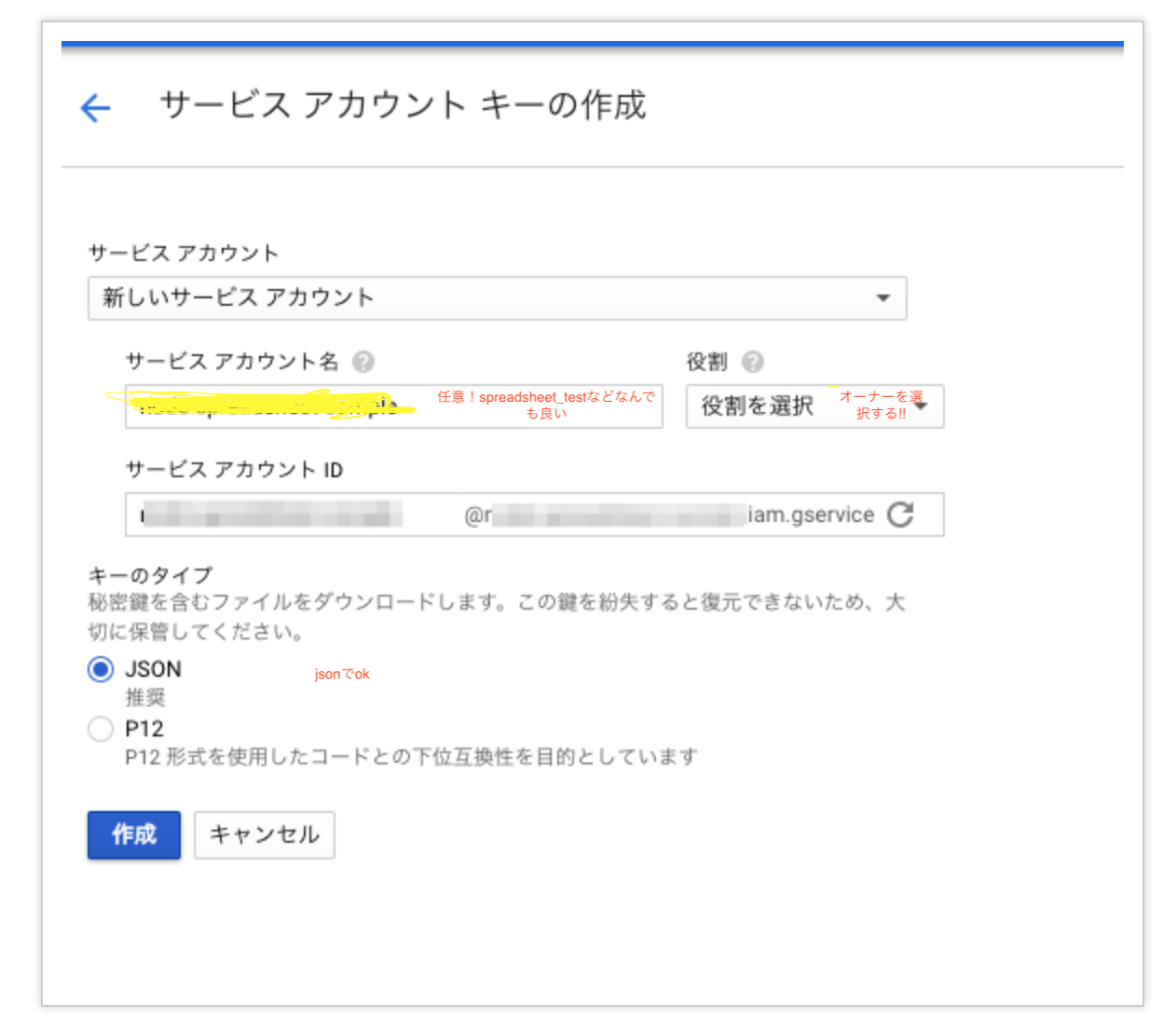Click the P12 option label
The width and height of the screenshot is (1176, 1031).
click(x=144, y=729)
